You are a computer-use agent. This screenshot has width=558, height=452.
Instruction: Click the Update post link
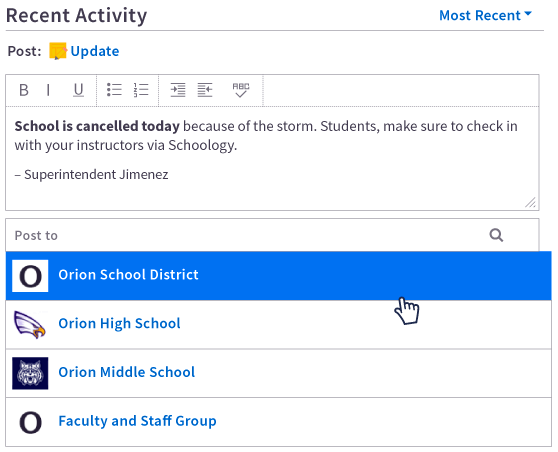click(95, 51)
